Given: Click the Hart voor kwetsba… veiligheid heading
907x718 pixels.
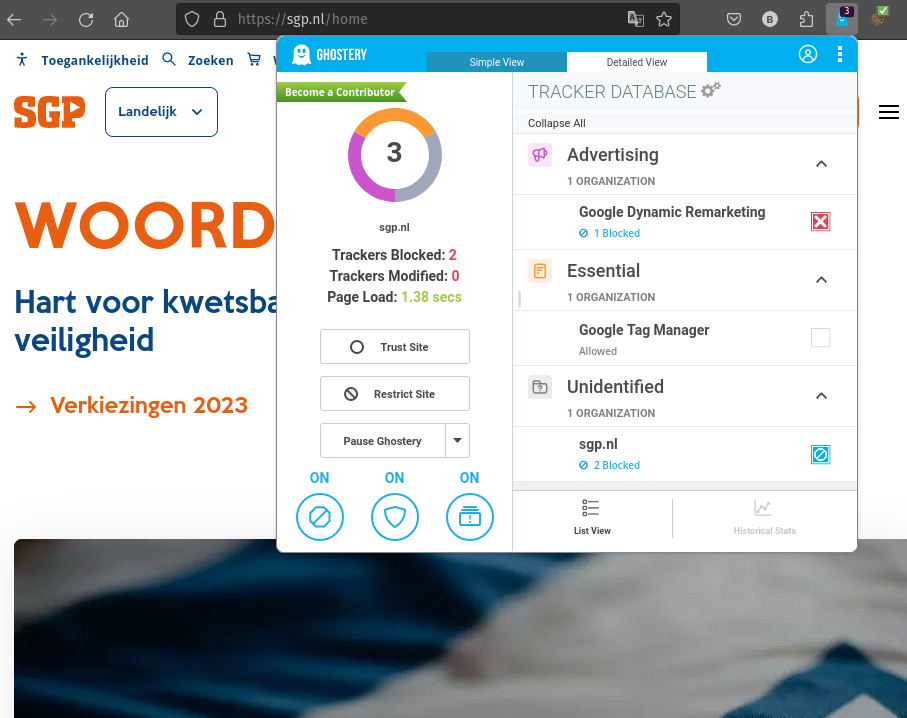Looking at the screenshot, I should click(x=146, y=321).
